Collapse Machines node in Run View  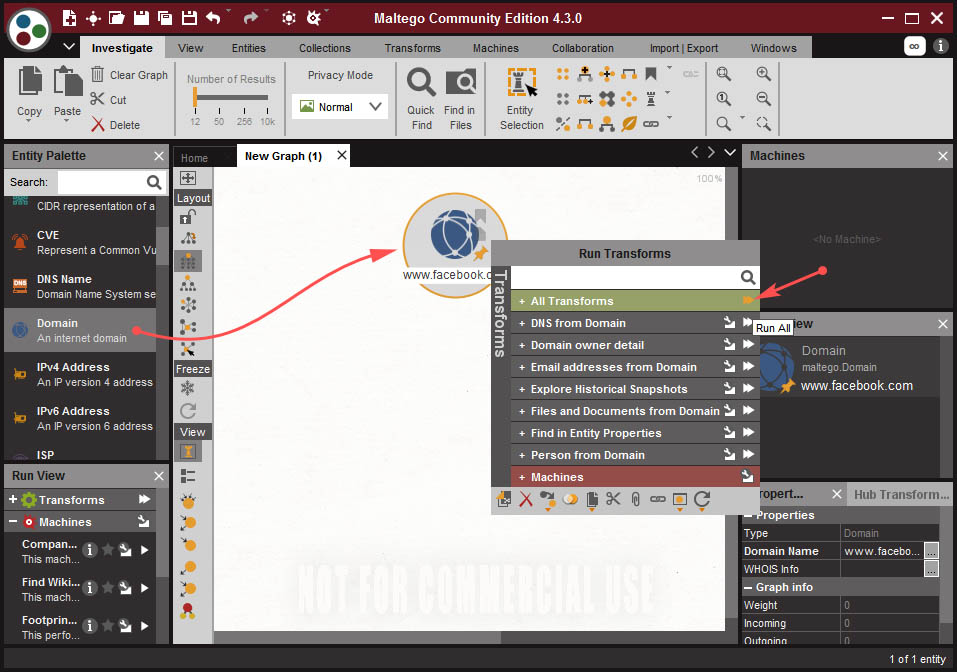tap(13, 521)
